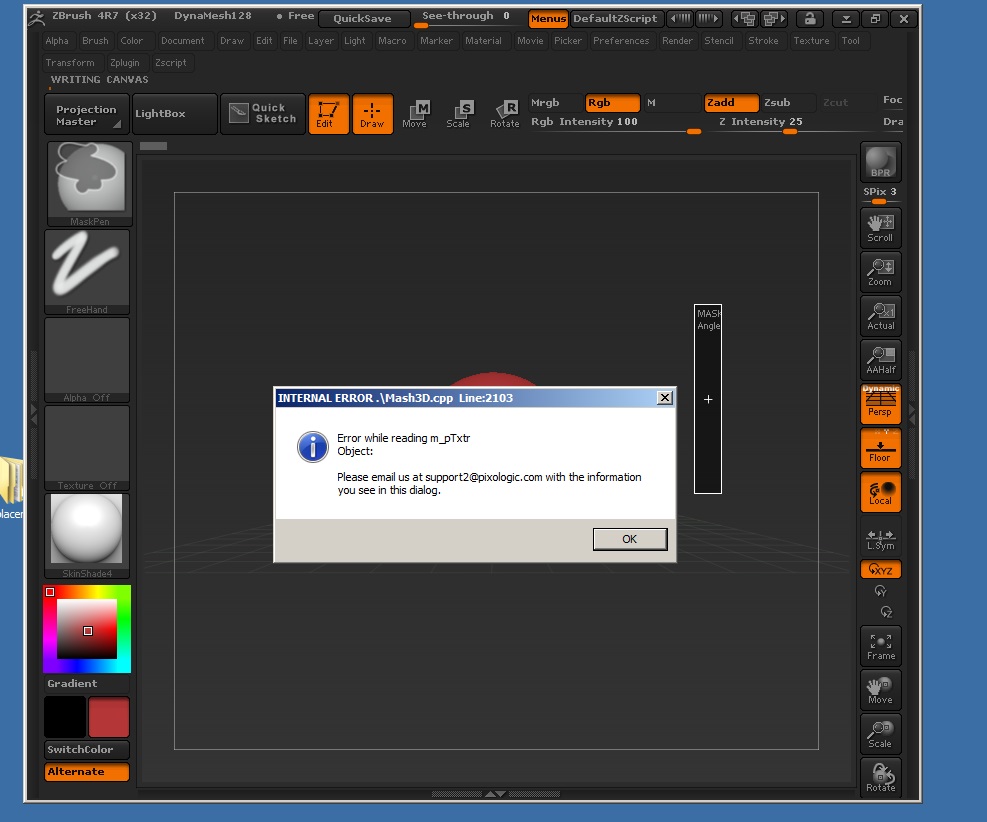Click Scale in the right shelf
The height and width of the screenshot is (822, 987).
point(880,735)
